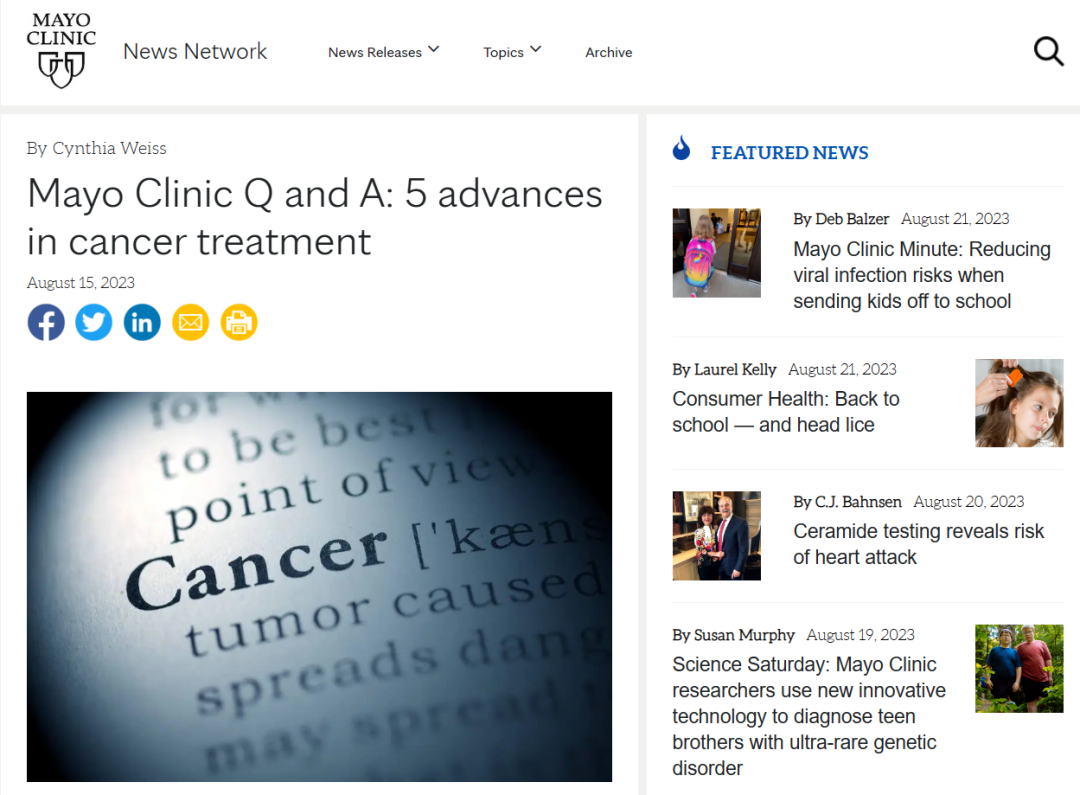Open the Featured News heading link
Viewport: 1080px width, 795px height.
[789, 153]
